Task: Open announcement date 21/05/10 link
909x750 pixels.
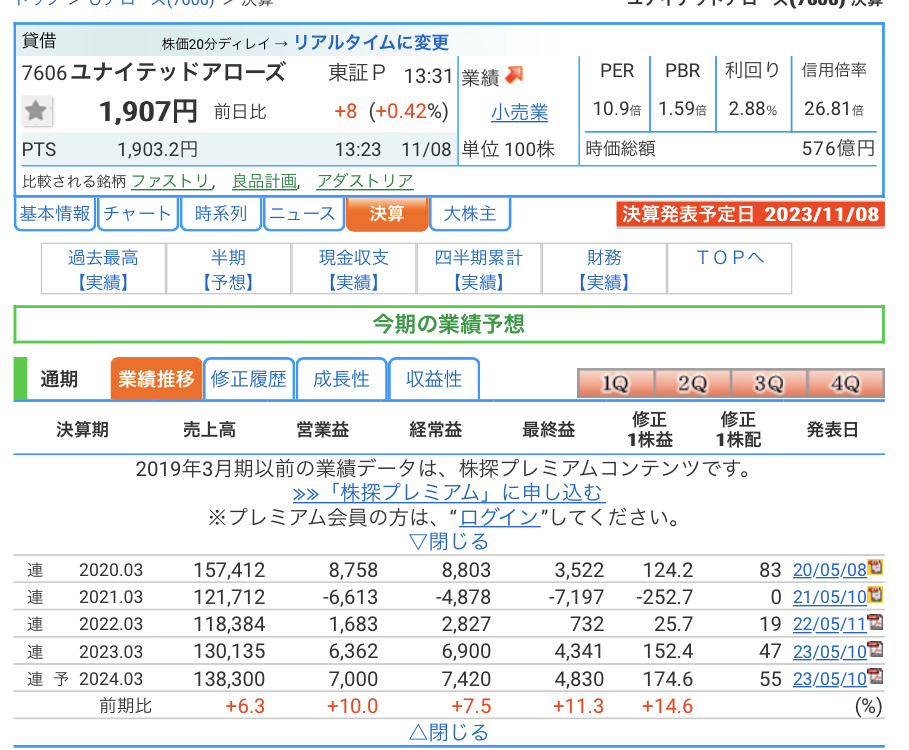Action: point(830,598)
